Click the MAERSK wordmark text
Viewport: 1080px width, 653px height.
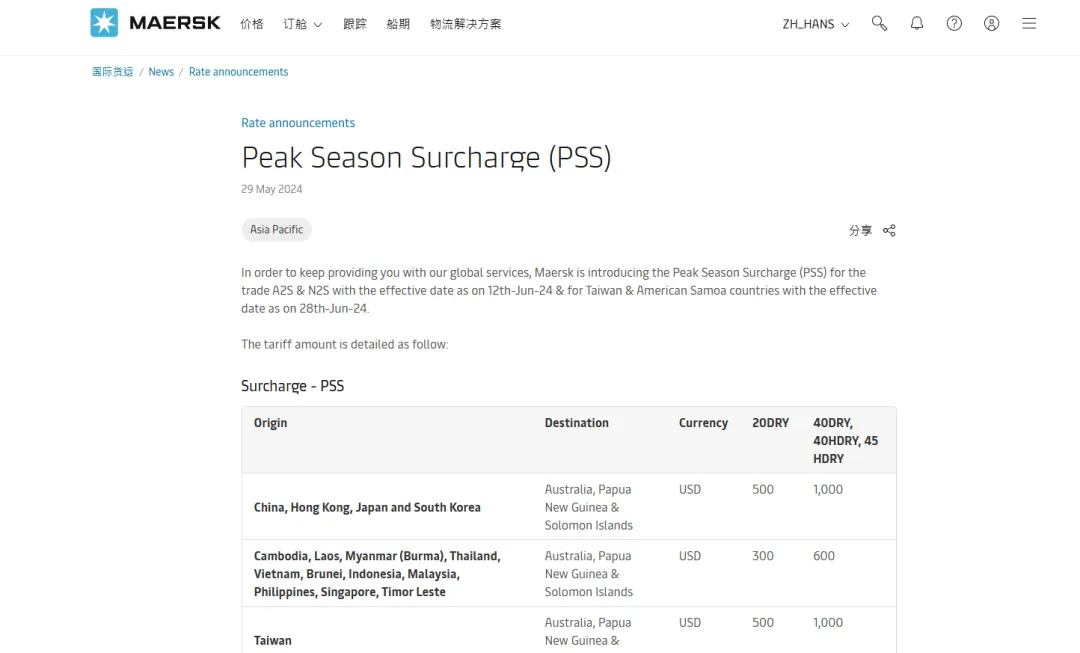click(175, 23)
